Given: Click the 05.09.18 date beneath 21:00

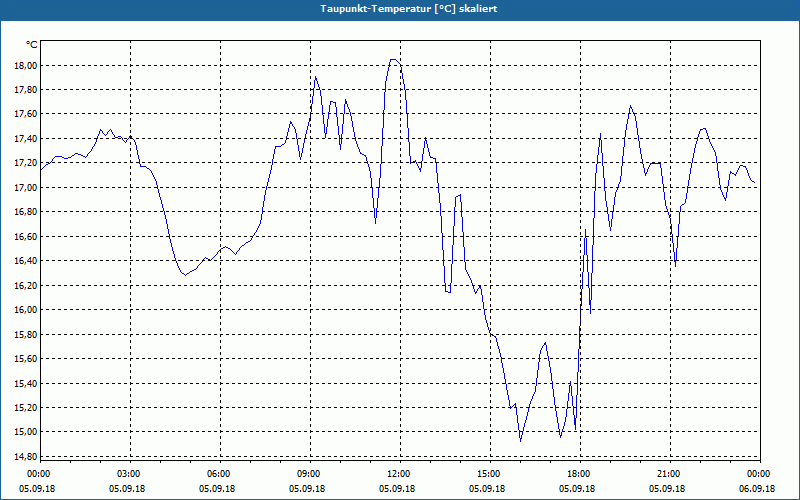Looking at the screenshot, I should [x=667, y=489].
